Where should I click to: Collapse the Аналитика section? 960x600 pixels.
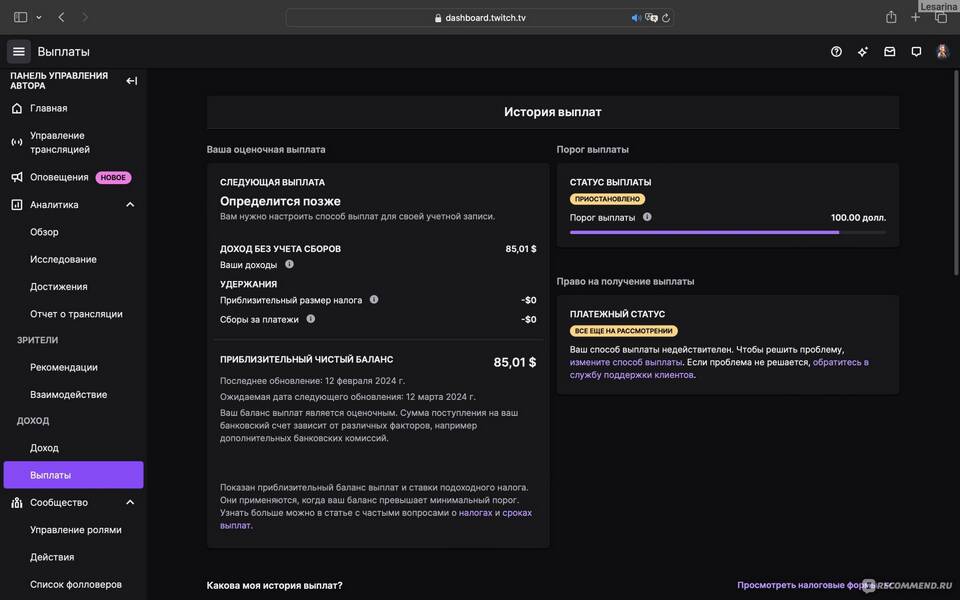(130, 205)
